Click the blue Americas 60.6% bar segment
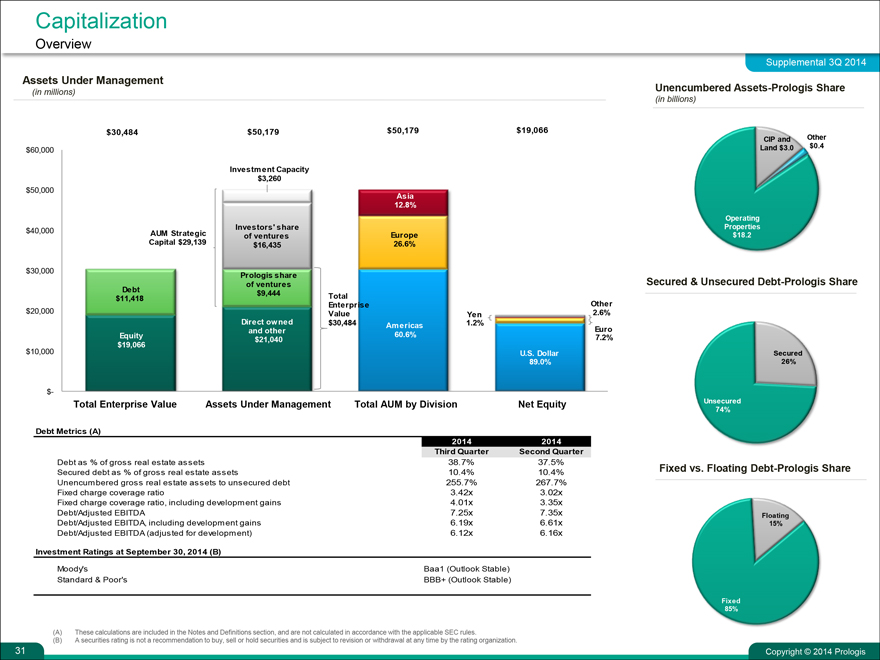The width and height of the screenshot is (880, 660). pos(405,330)
